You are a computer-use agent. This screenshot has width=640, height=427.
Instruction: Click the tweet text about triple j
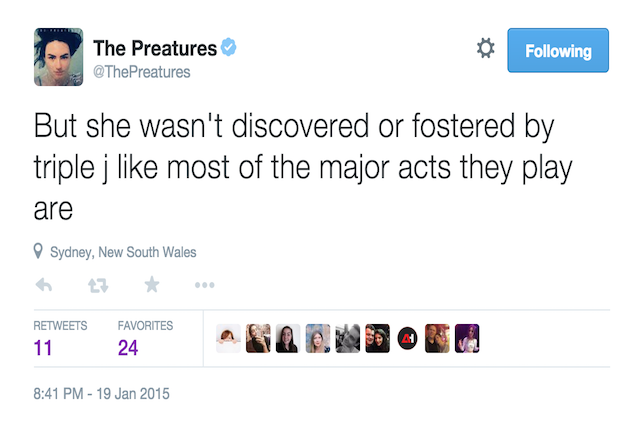coord(300,168)
